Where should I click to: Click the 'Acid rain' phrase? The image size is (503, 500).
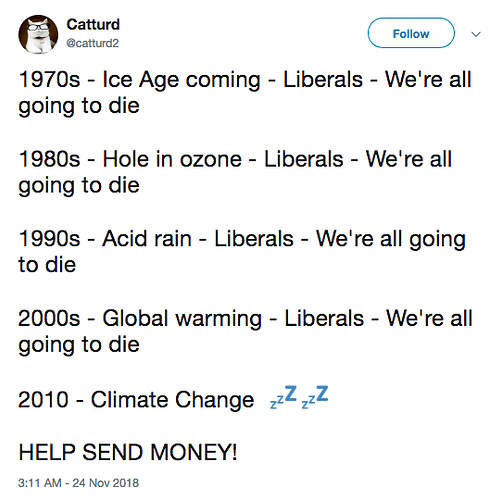coord(147,239)
